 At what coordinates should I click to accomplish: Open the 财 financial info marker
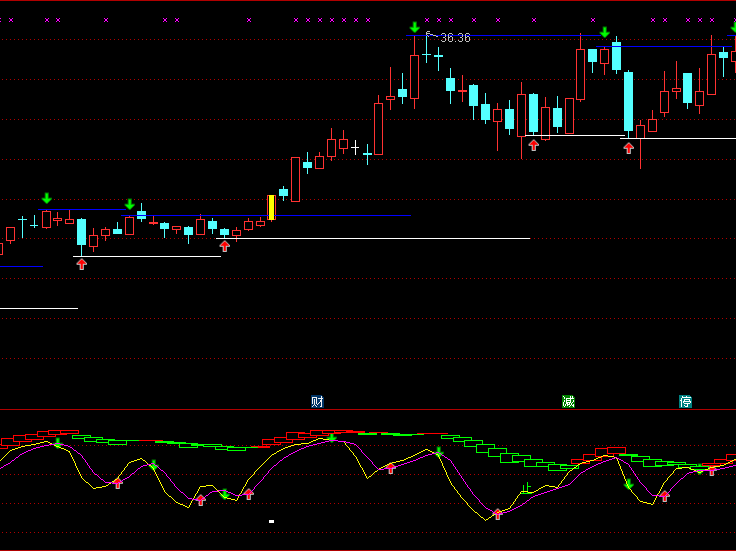317,402
